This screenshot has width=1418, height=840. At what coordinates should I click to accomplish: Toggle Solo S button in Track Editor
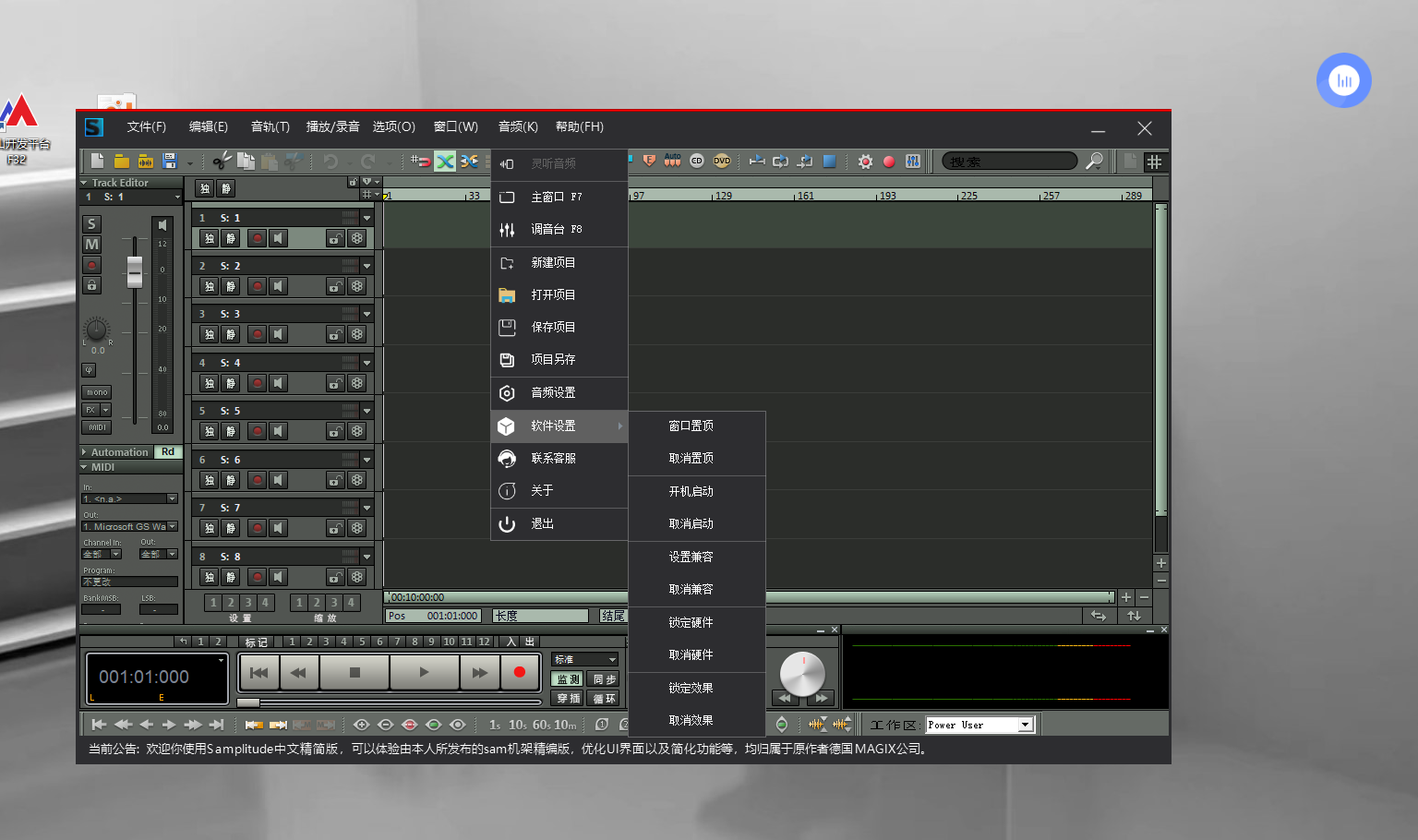(91, 224)
